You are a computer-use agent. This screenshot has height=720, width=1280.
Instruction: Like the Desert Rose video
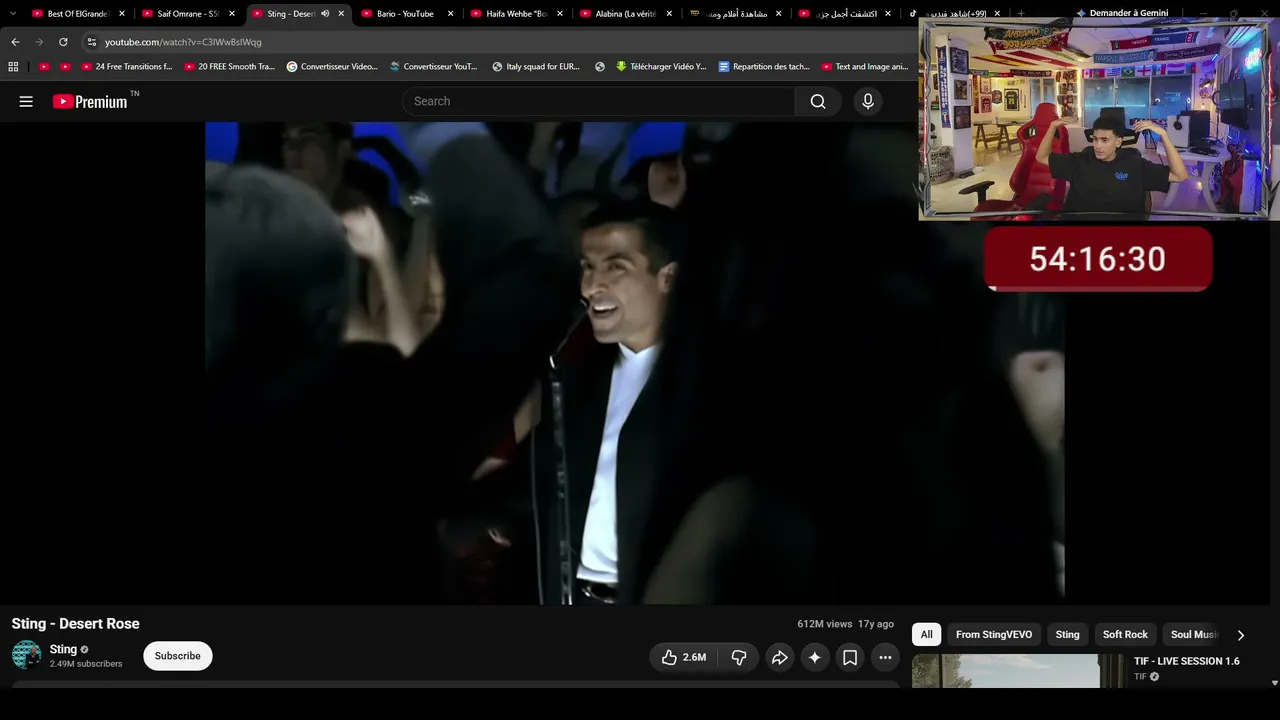pos(683,657)
